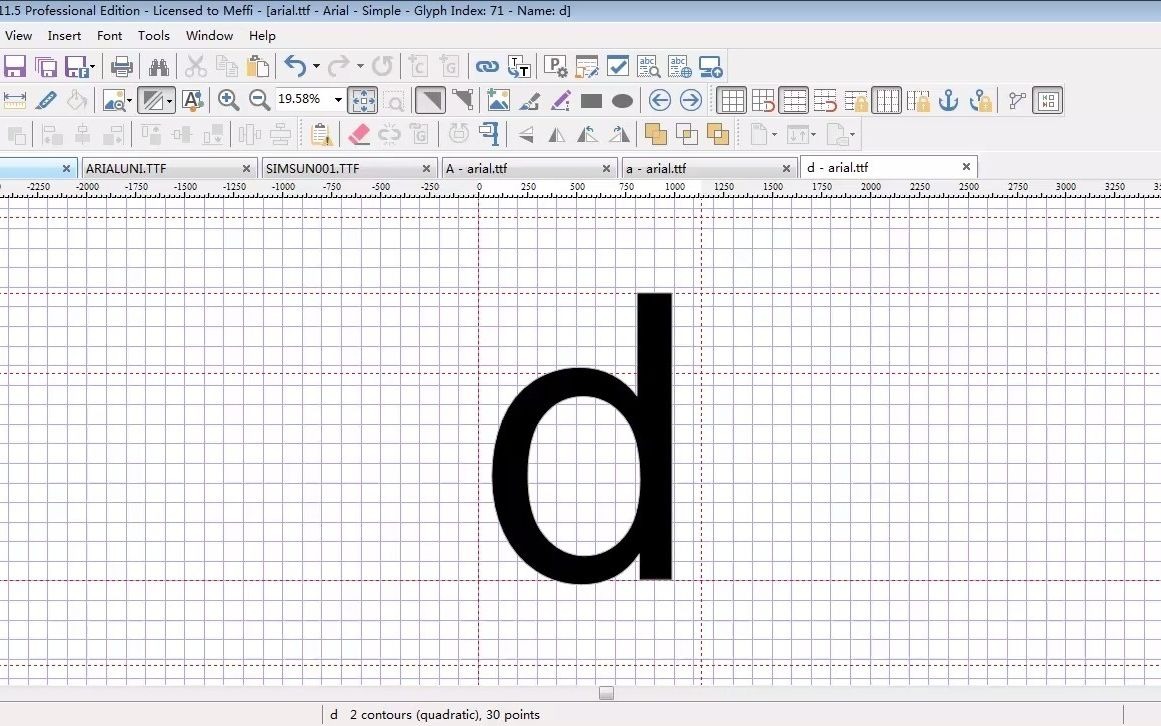Click the Zoom In button
Screen dimensions: 1161x726
click(x=228, y=100)
